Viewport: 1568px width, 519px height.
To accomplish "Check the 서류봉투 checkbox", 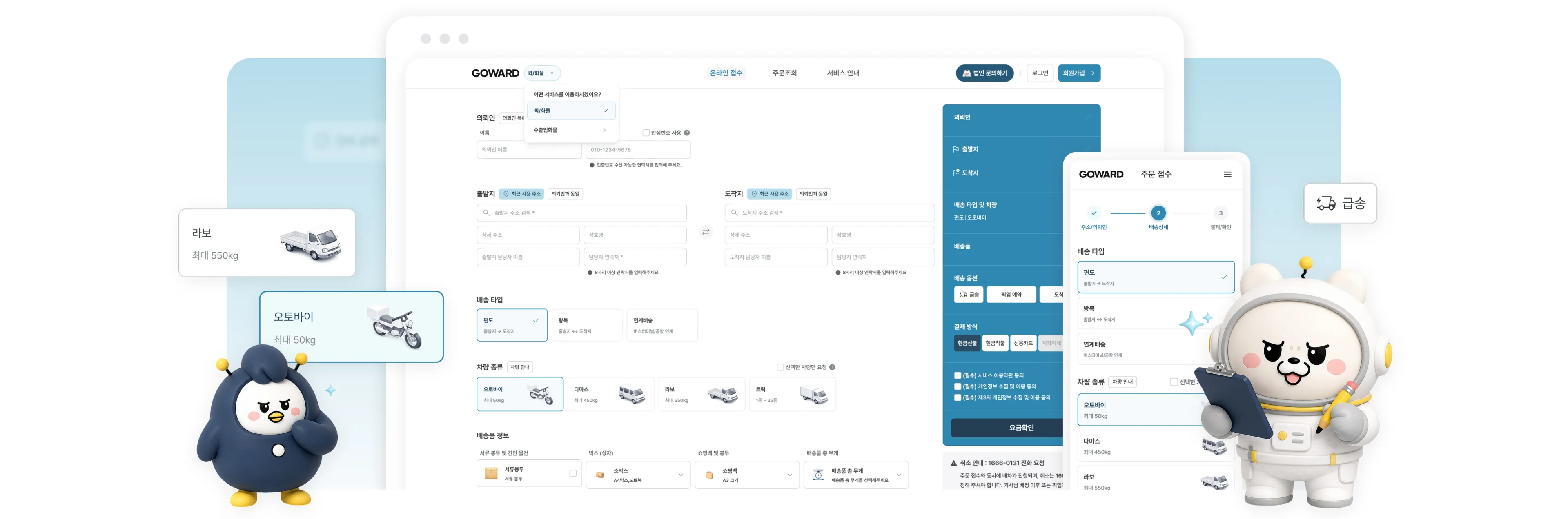I will pos(573,474).
